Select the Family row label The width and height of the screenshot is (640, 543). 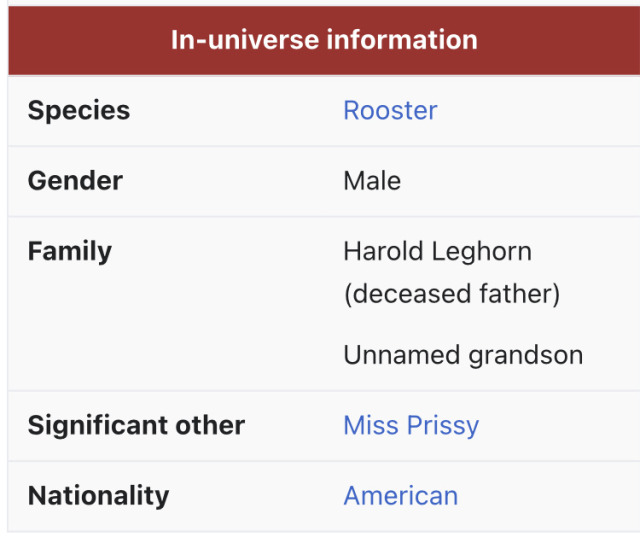[70, 251]
